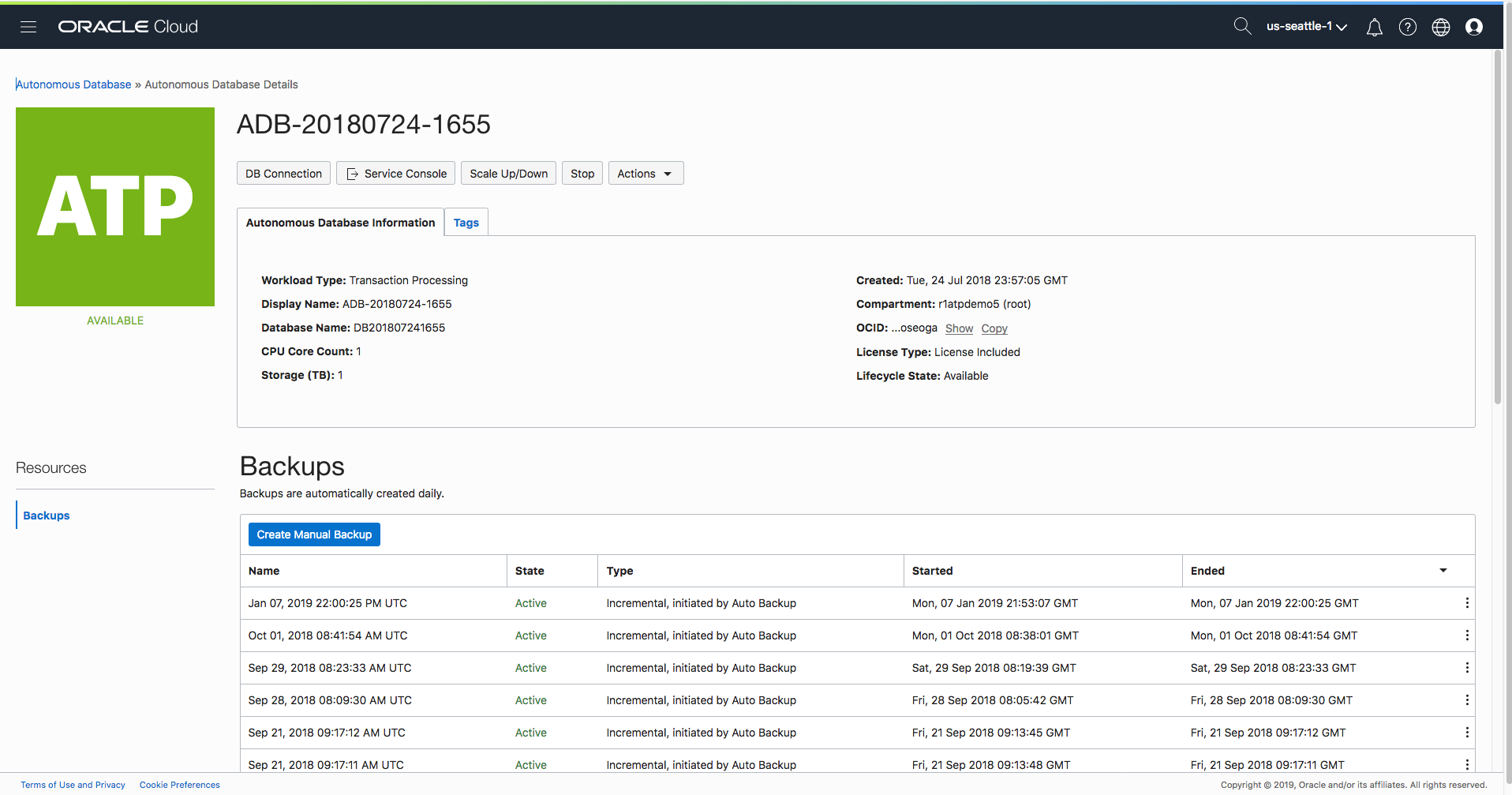Click the Database Name value DB201807241655
The width and height of the screenshot is (1512, 795).
point(399,328)
